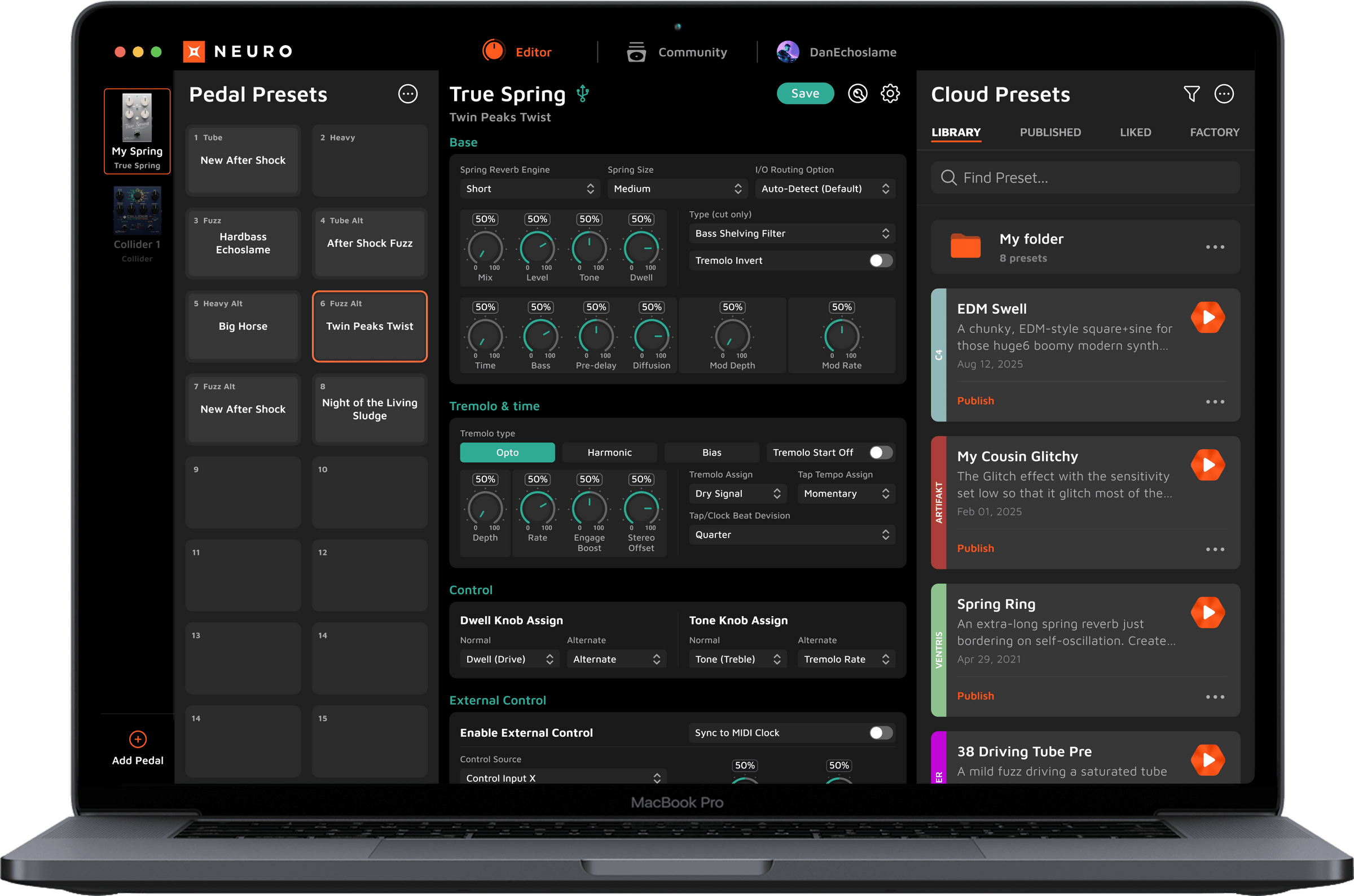Open the DanEchoslame profile avatar
Viewport: 1354px width, 896px height.
coord(788,52)
